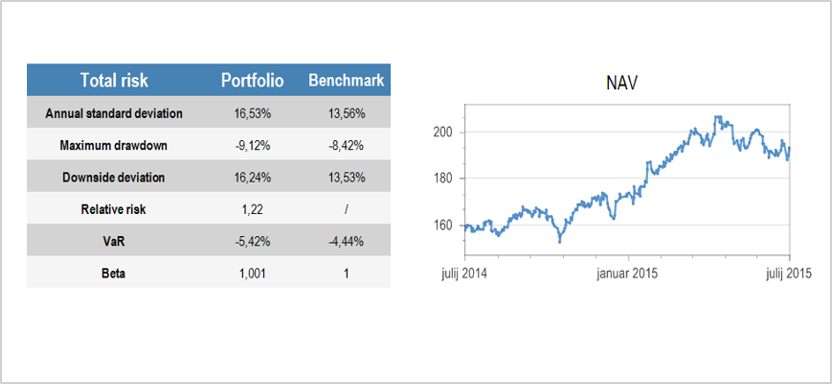832x384 pixels.
Task: Click the Total risk table header
Action: pyautogui.click(x=114, y=81)
